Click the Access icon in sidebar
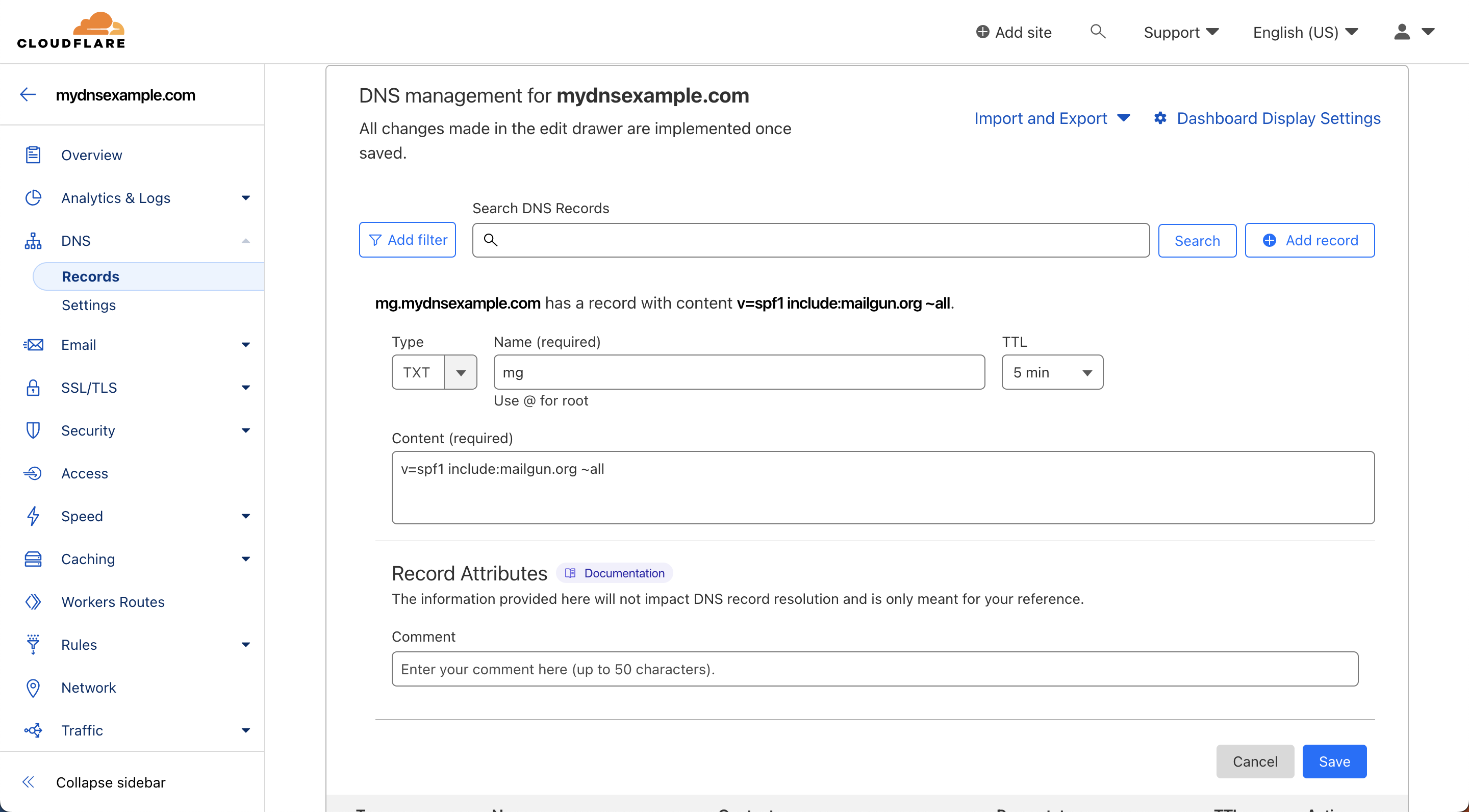The width and height of the screenshot is (1469, 812). (33, 473)
